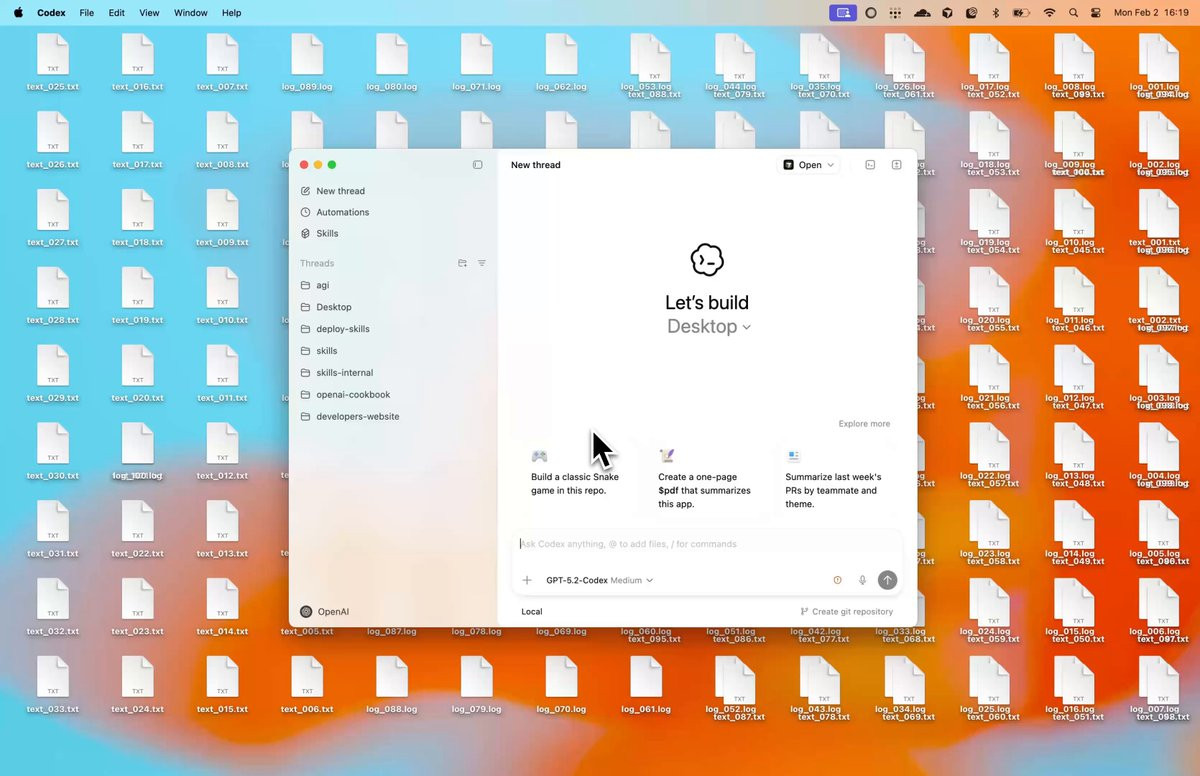The image size is (1200, 776).
Task: Select the log_088.log desktop file
Action: 392,685
